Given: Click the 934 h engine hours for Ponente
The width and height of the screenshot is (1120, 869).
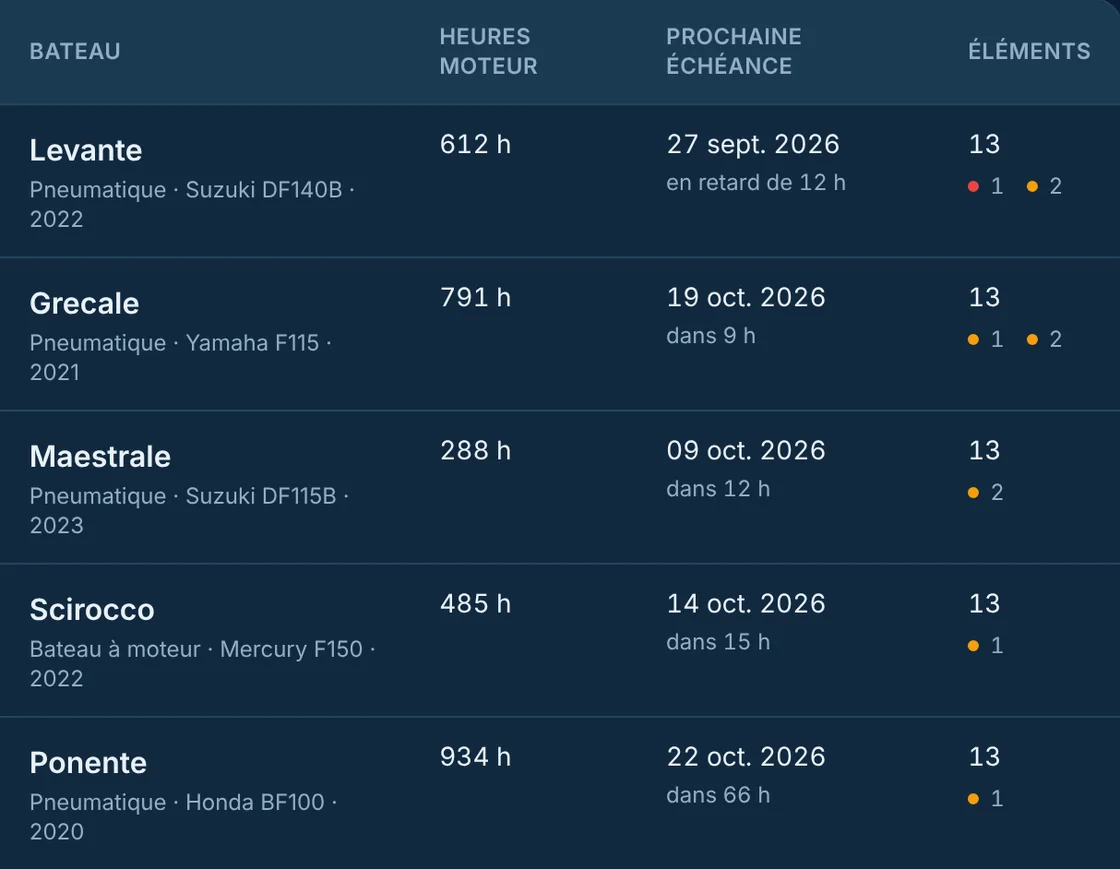Looking at the screenshot, I should [x=475, y=757].
